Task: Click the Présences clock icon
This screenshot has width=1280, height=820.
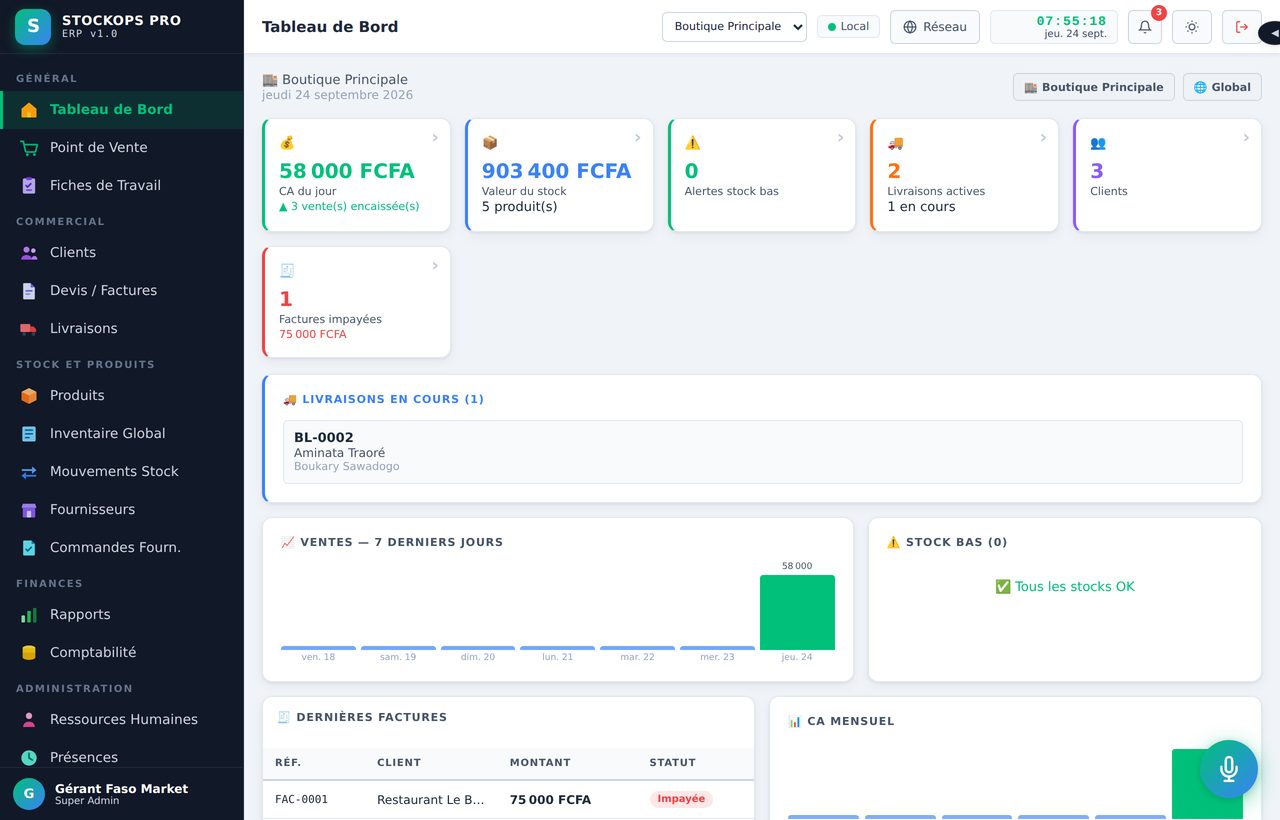Action: [x=29, y=758]
